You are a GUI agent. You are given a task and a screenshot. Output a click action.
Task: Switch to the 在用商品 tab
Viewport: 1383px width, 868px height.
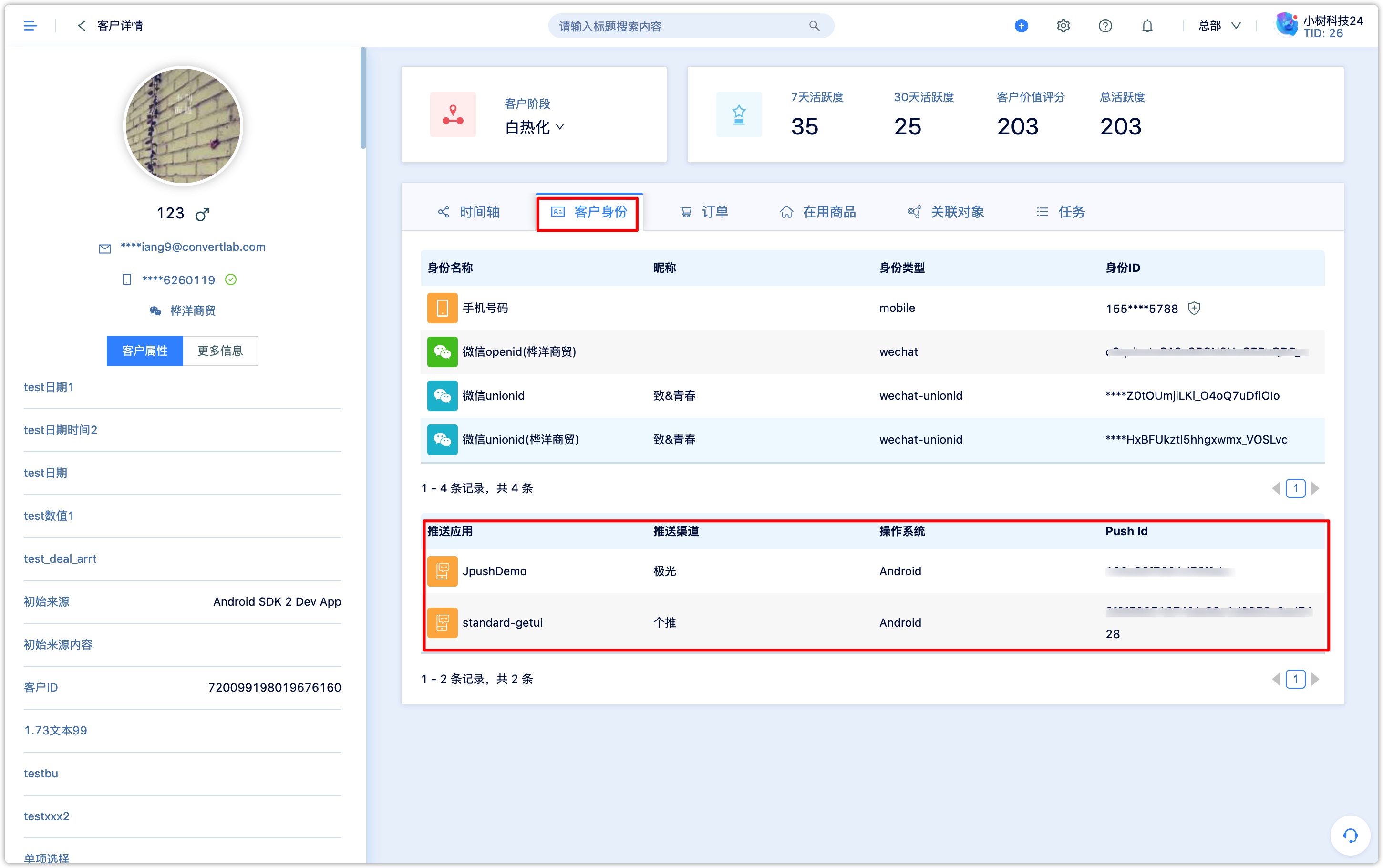tap(818, 212)
